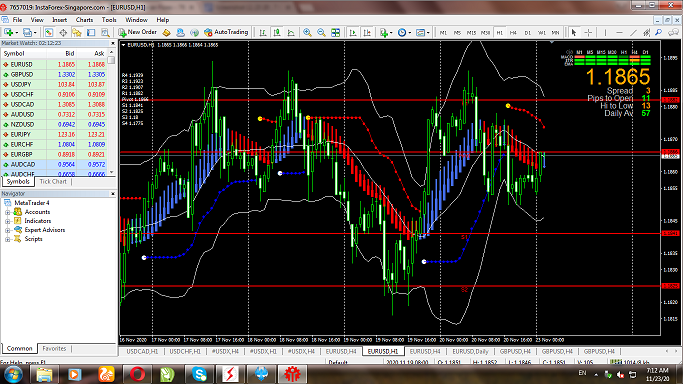The image size is (683, 384).
Task: Open the New Chart dropdown arrow
Action: 17,33
